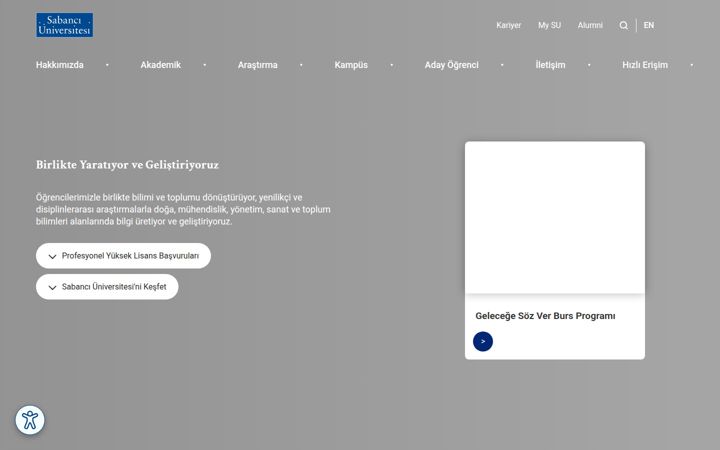Open the Hakkımızda menu
720x450 pixels.
coord(60,65)
